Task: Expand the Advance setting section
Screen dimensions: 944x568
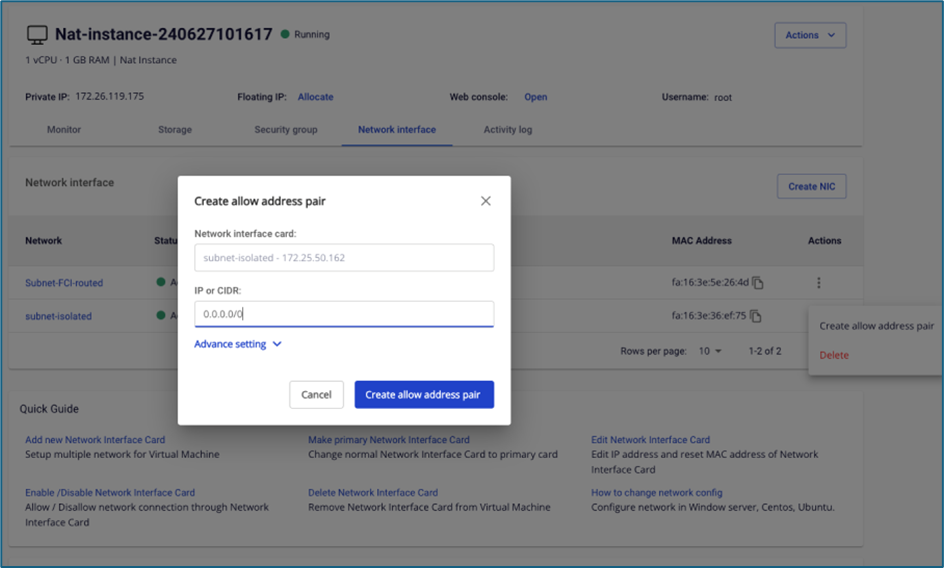Action: (x=238, y=344)
